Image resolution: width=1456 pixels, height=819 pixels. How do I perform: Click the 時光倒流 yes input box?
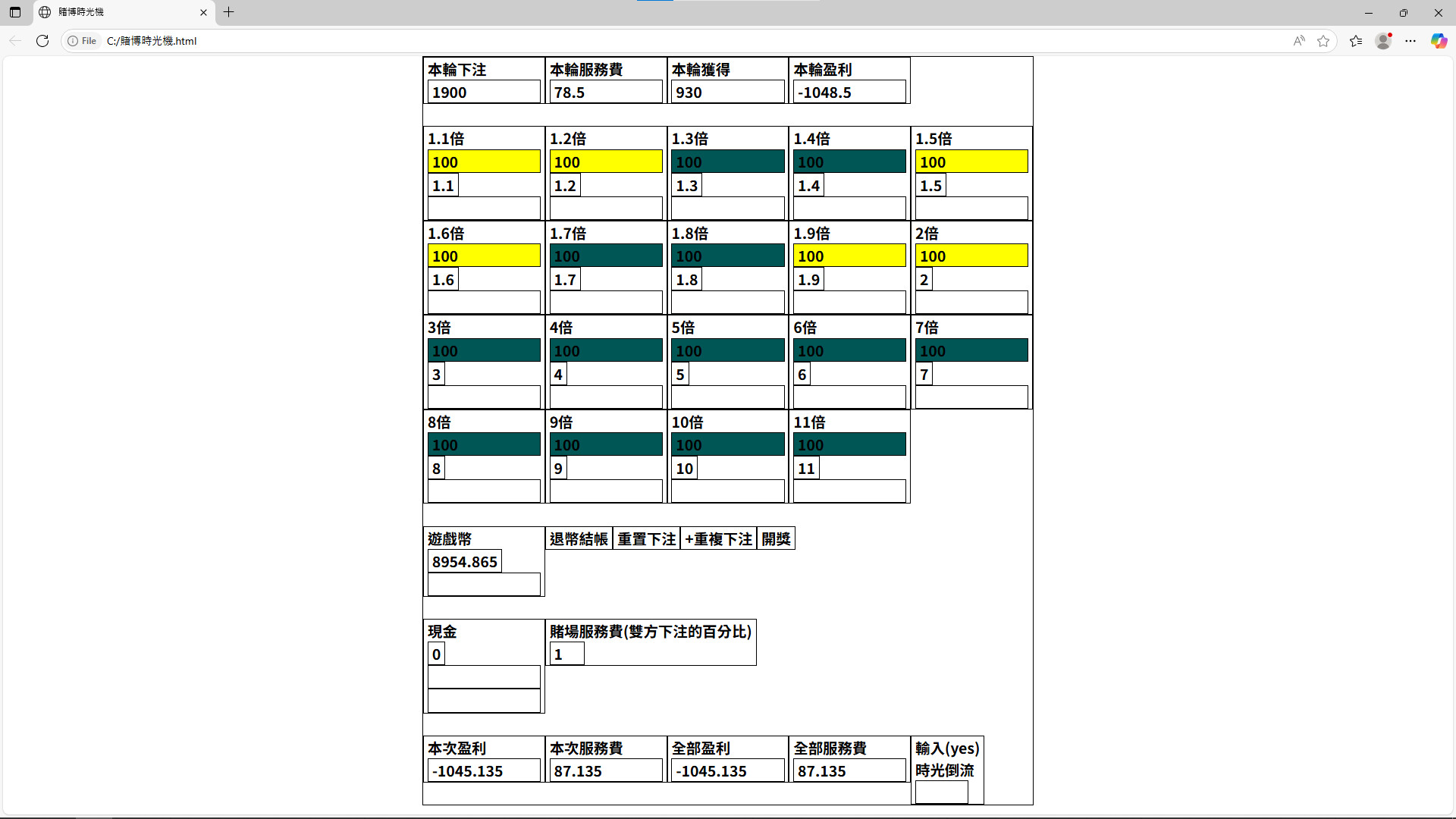click(x=941, y=792)
